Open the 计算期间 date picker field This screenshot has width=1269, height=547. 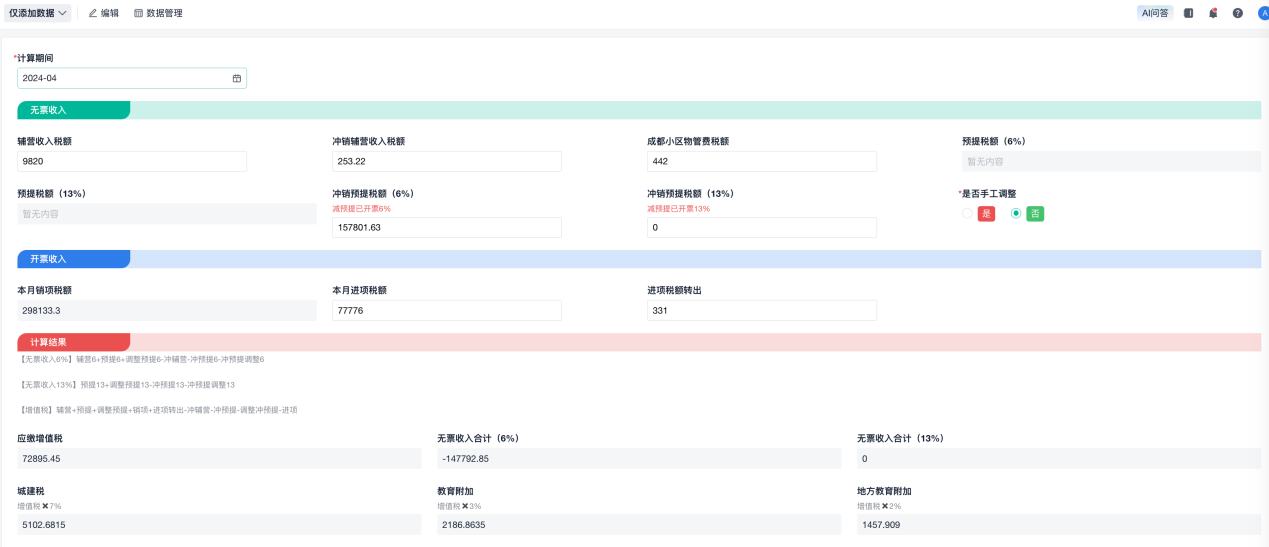point(125,78)
